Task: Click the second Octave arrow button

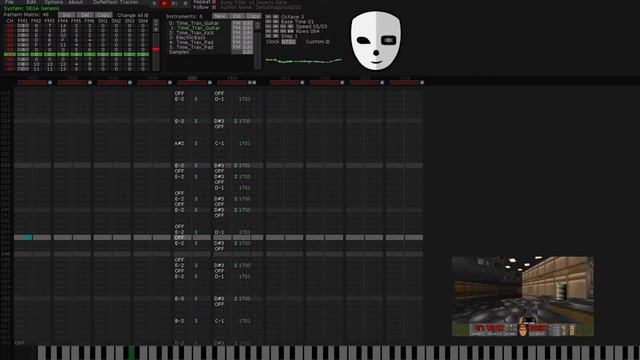Action: (276, 17)
